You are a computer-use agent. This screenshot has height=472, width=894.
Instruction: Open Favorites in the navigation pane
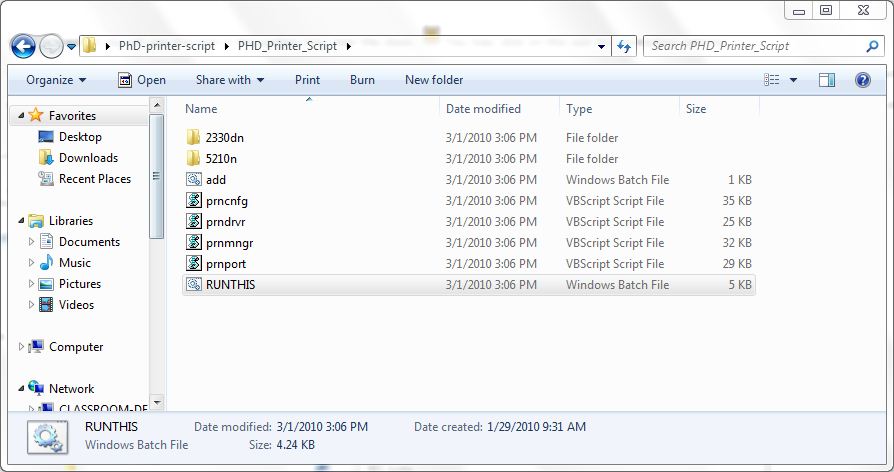(72, 115)
